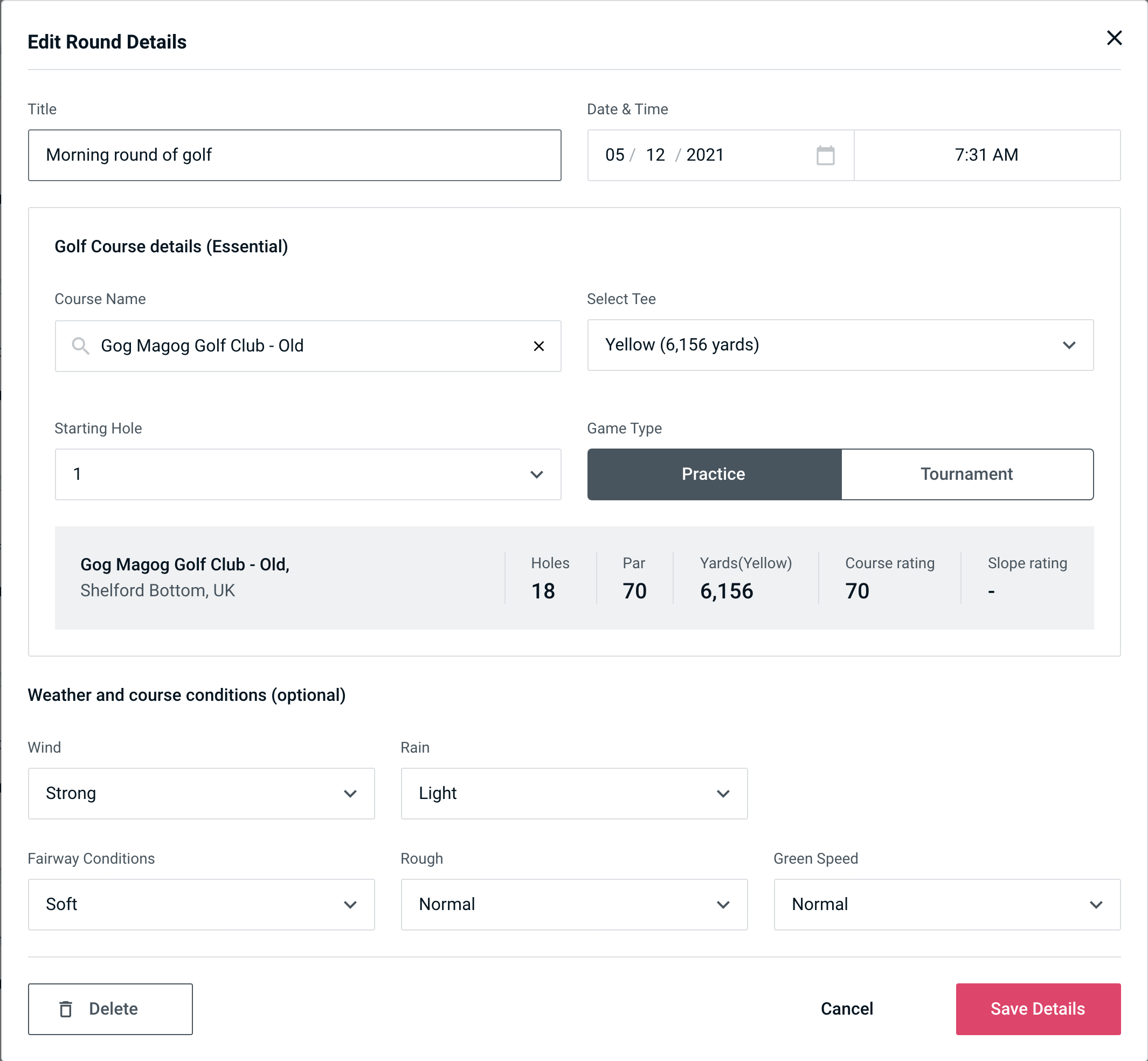The width and height of the screenshot is (1148, 1061).
Task: Expand the Rough conditions dropdown
Action: [574, 904]
